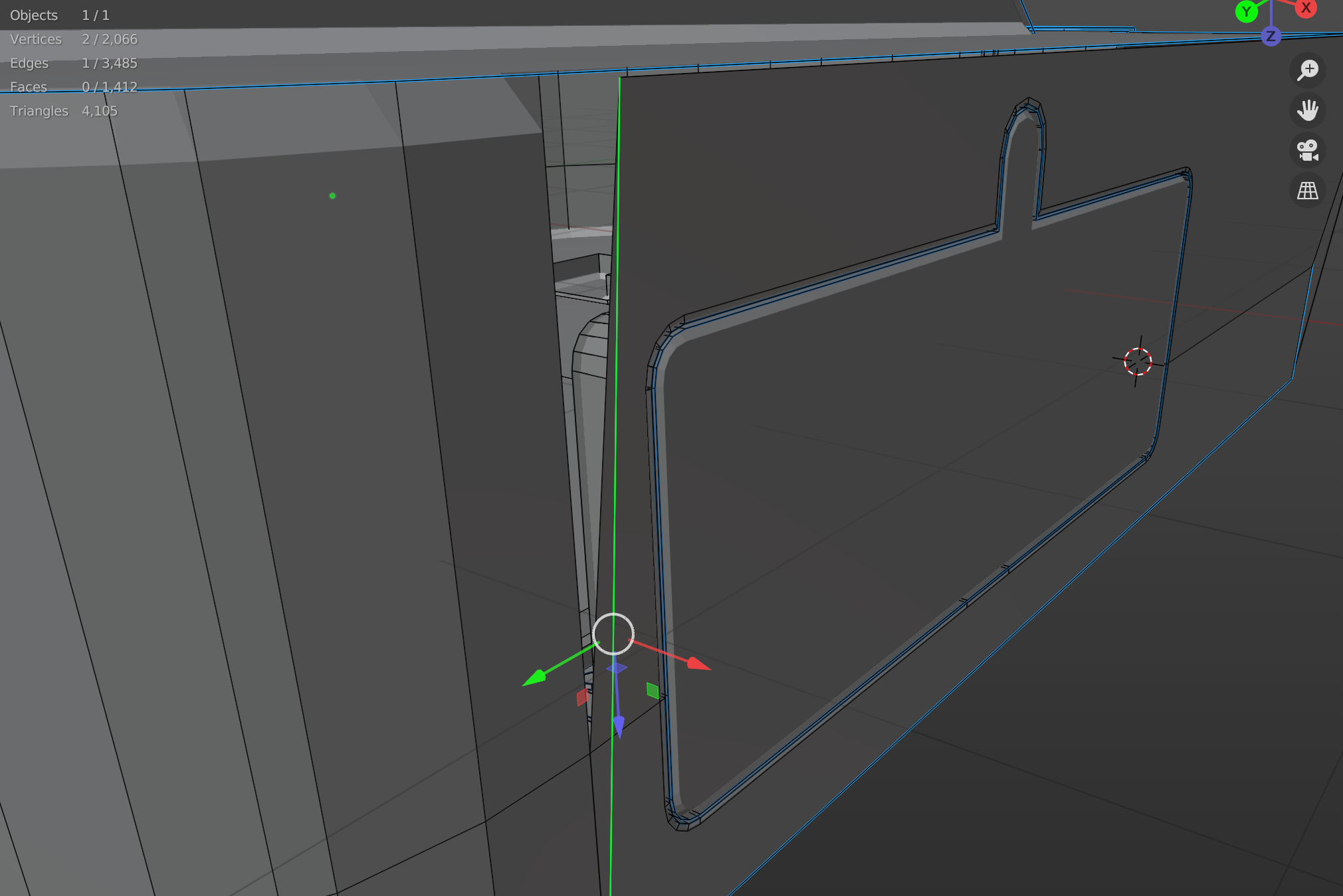Click the blue diamond plane handle
The image size is (1343, 896).
[617, 668]
